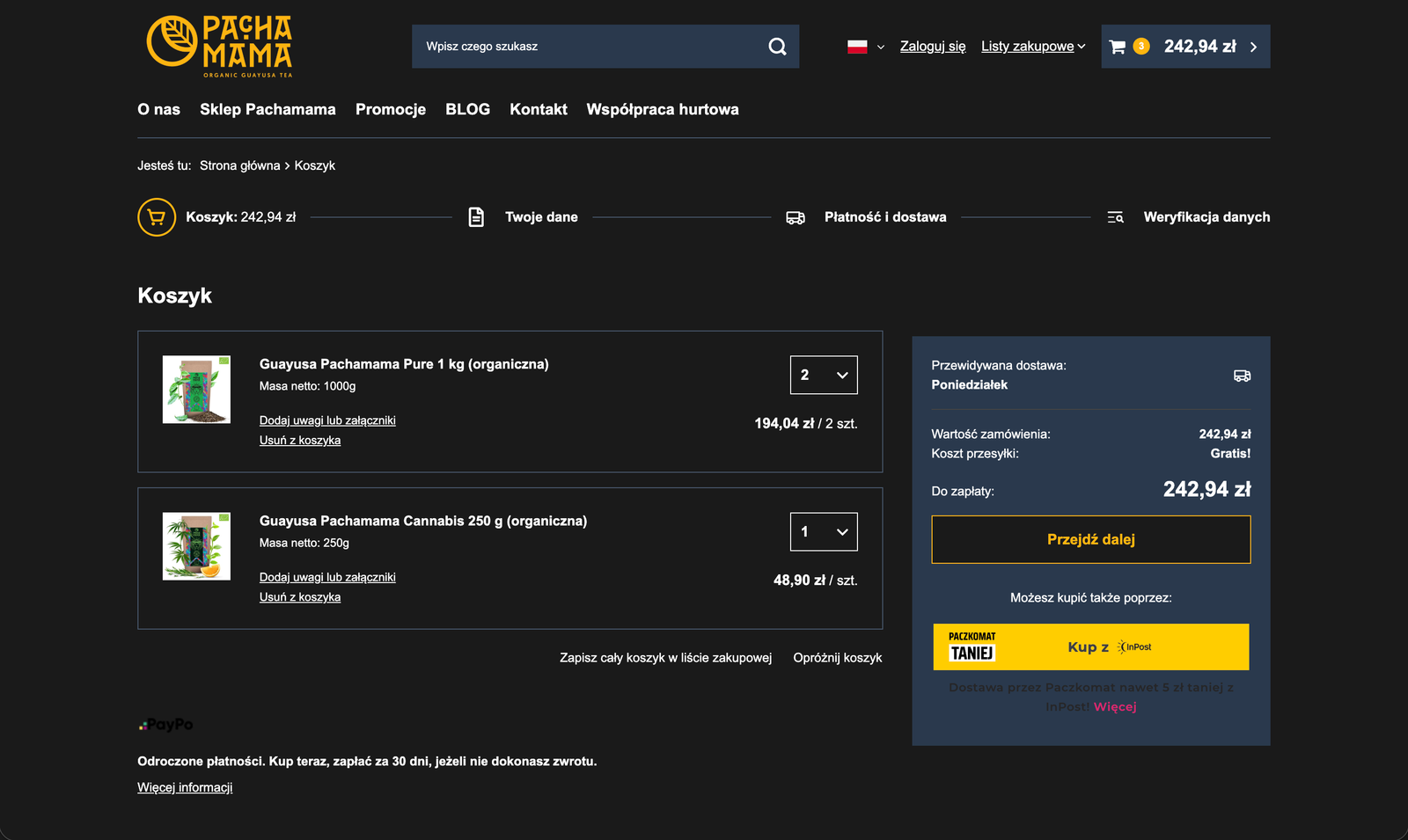Click the Do zapłaty total 242,94 zł
Image resolution: width=1408 pixels, height=840 pixels.
pyautogui.click(x=1207, y=490)
